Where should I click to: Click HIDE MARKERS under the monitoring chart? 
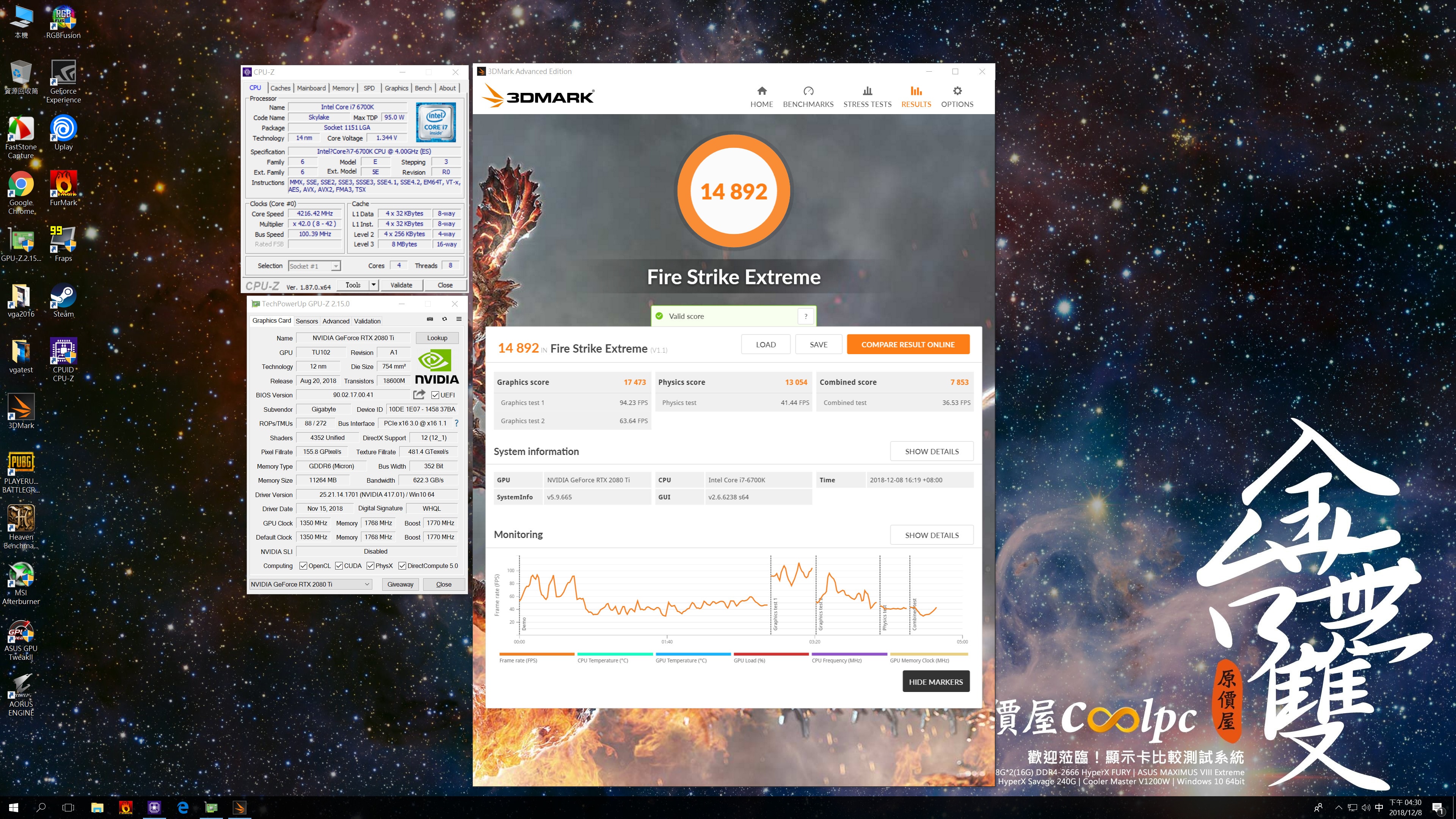pyautogui.click(x=935, y=682)
